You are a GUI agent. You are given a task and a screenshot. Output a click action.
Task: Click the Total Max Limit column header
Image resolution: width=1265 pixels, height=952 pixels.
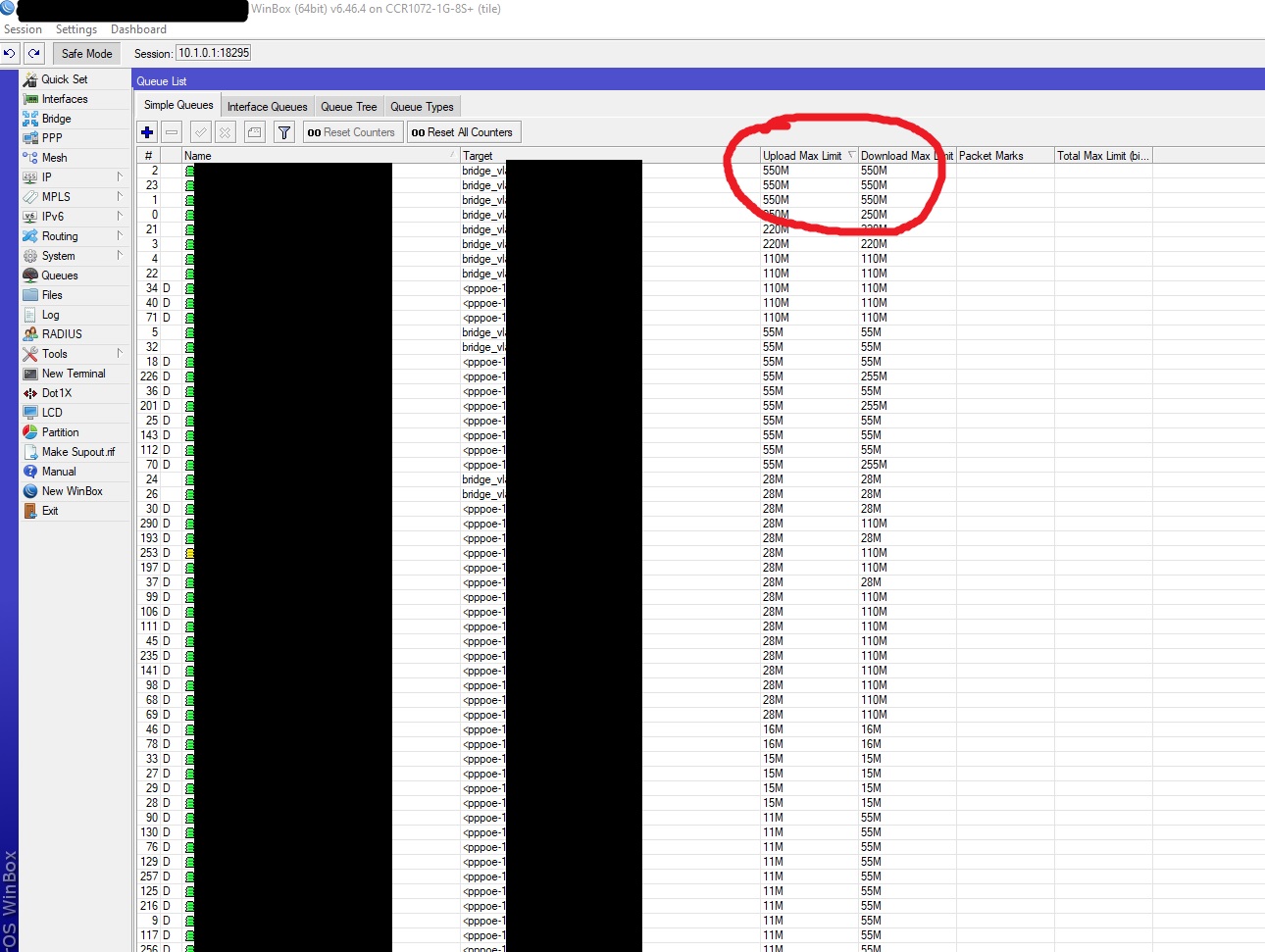pyautogui.click(x=1103, y=156)
